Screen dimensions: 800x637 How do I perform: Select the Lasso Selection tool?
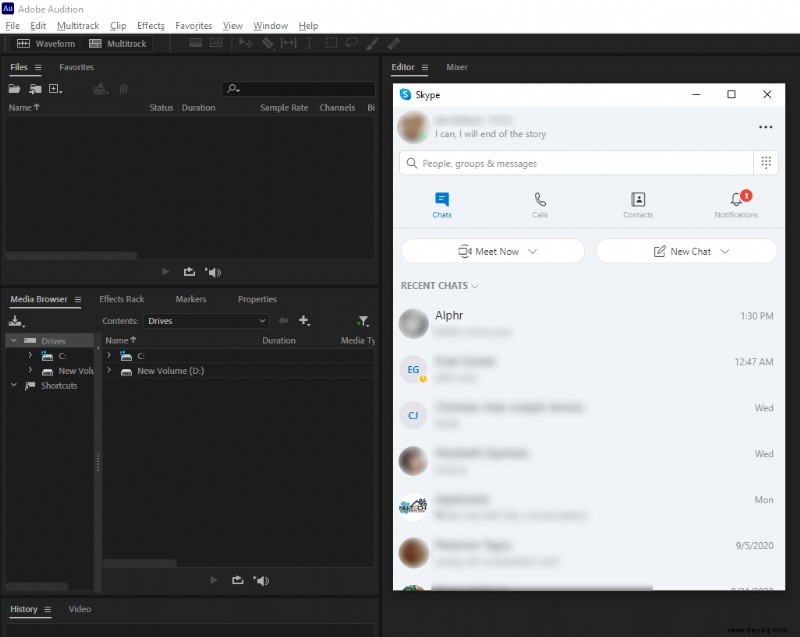pyautogui.click(x=352, y=43)
